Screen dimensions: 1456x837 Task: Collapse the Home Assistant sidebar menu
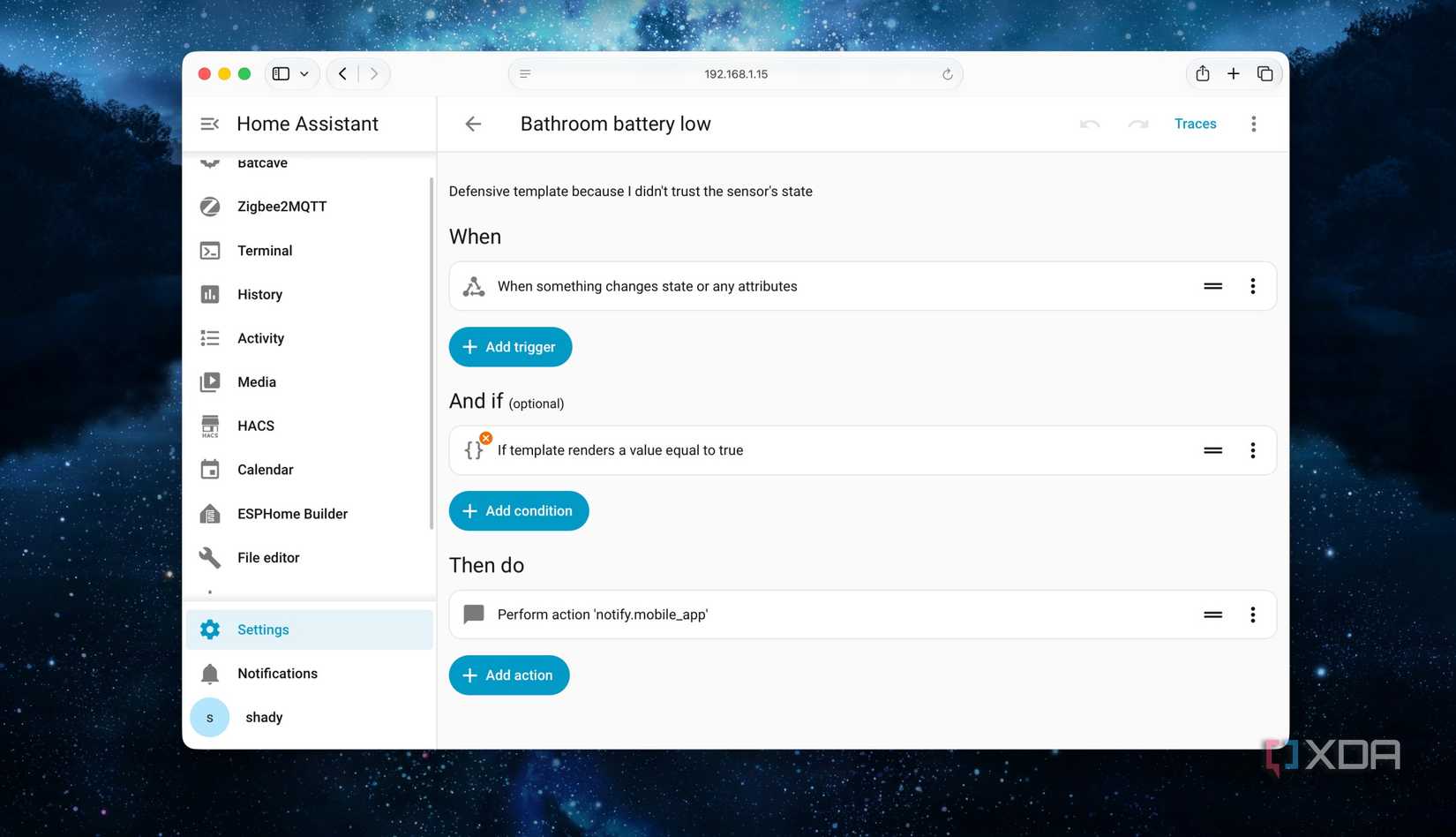click(x=209, y=124)
